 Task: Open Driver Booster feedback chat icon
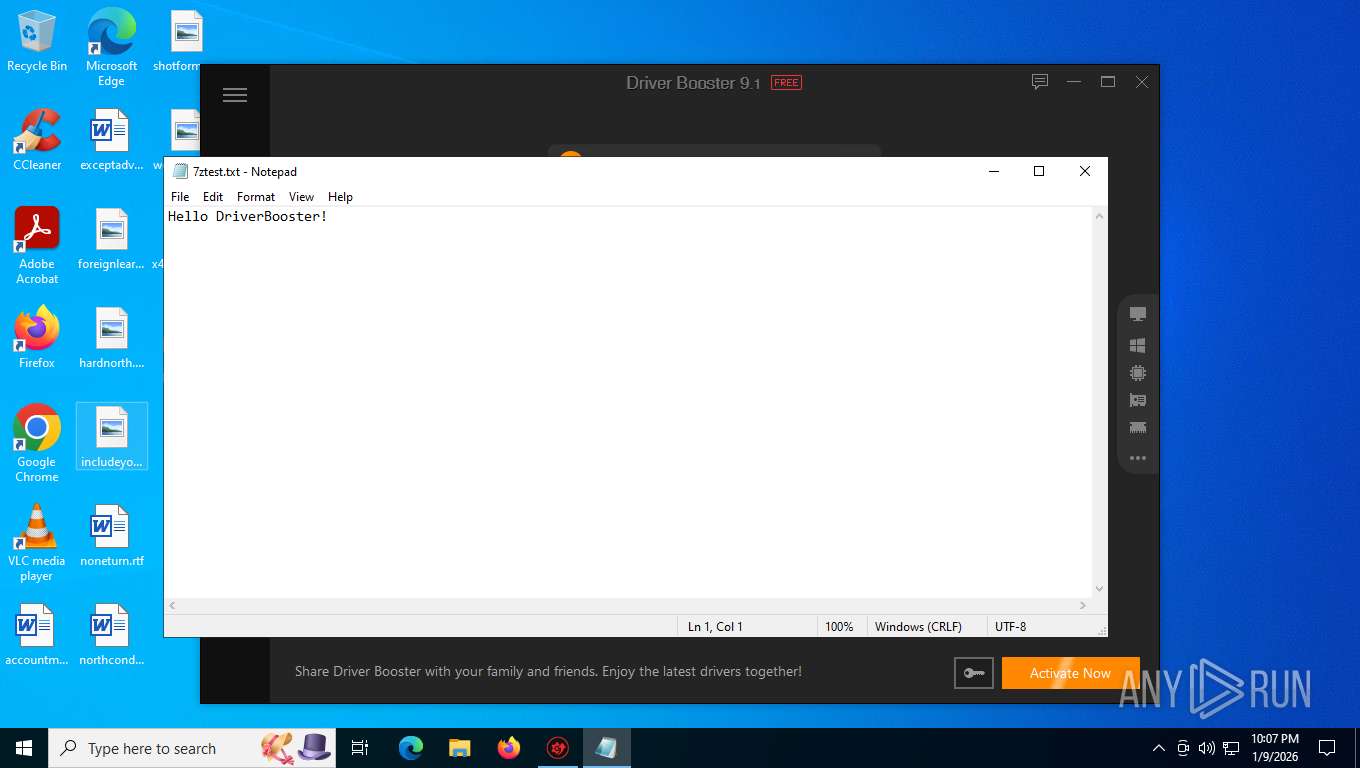[x=1040, y=82]
